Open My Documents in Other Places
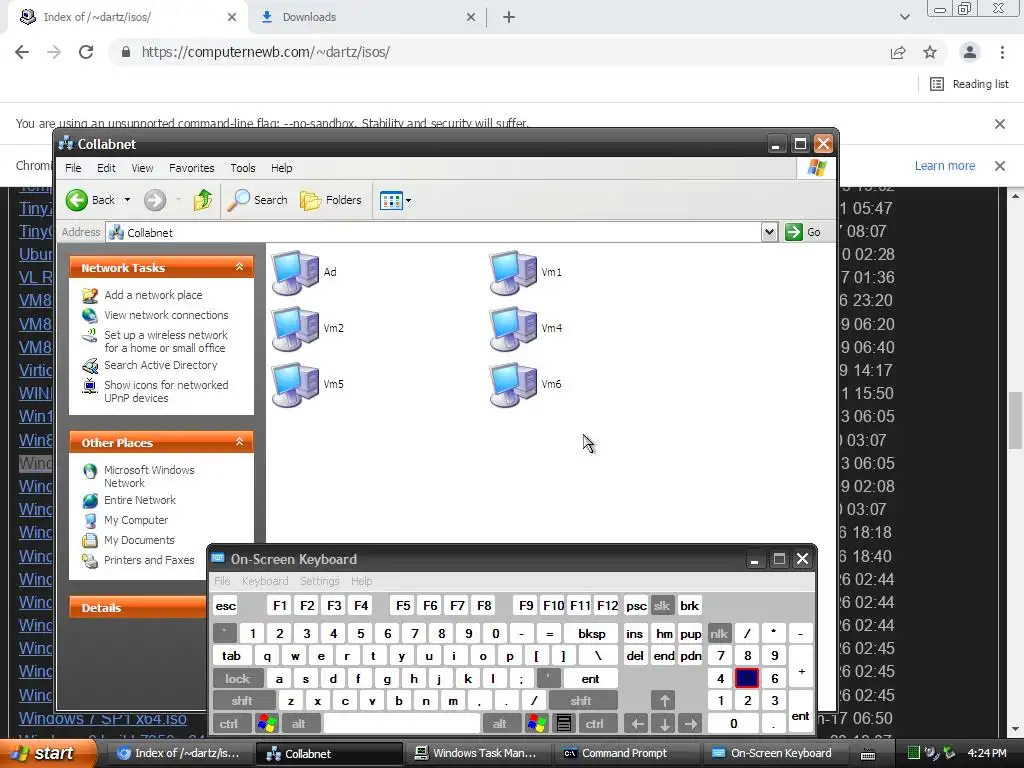This screenshot has height=768, width=1024. pyautogui.click(x=139, y=540)
